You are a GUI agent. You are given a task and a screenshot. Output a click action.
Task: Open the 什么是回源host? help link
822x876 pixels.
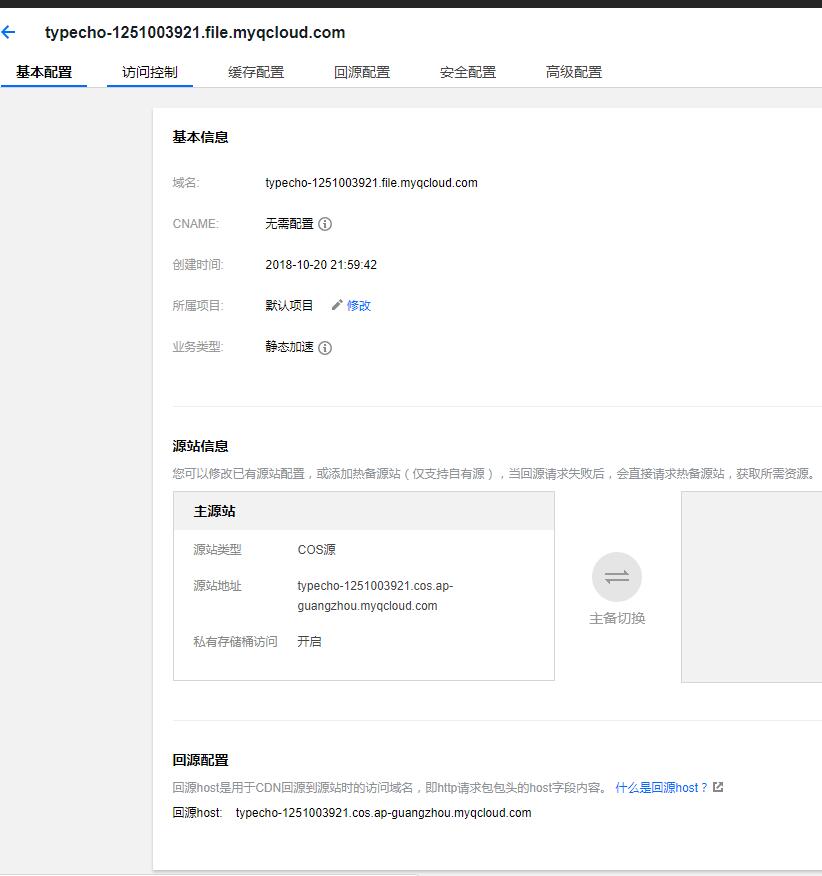tap(661, 788)
